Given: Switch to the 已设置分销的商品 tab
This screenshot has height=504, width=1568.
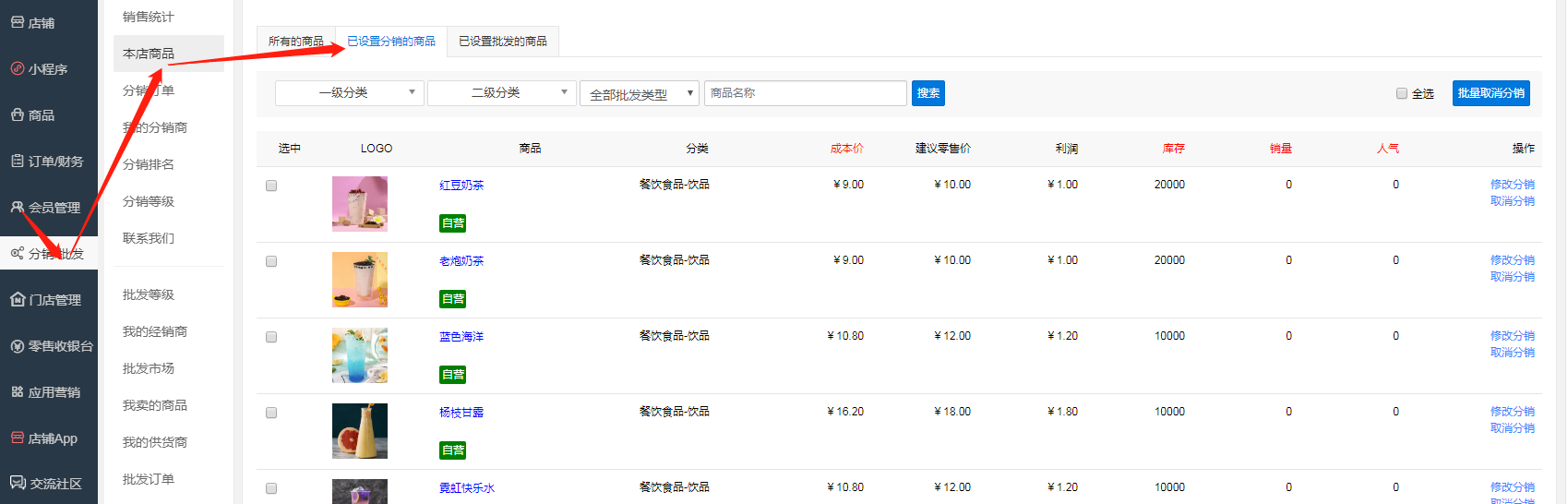Looking at the screenshot, I should pyautogui.click(x=391, y=42).
